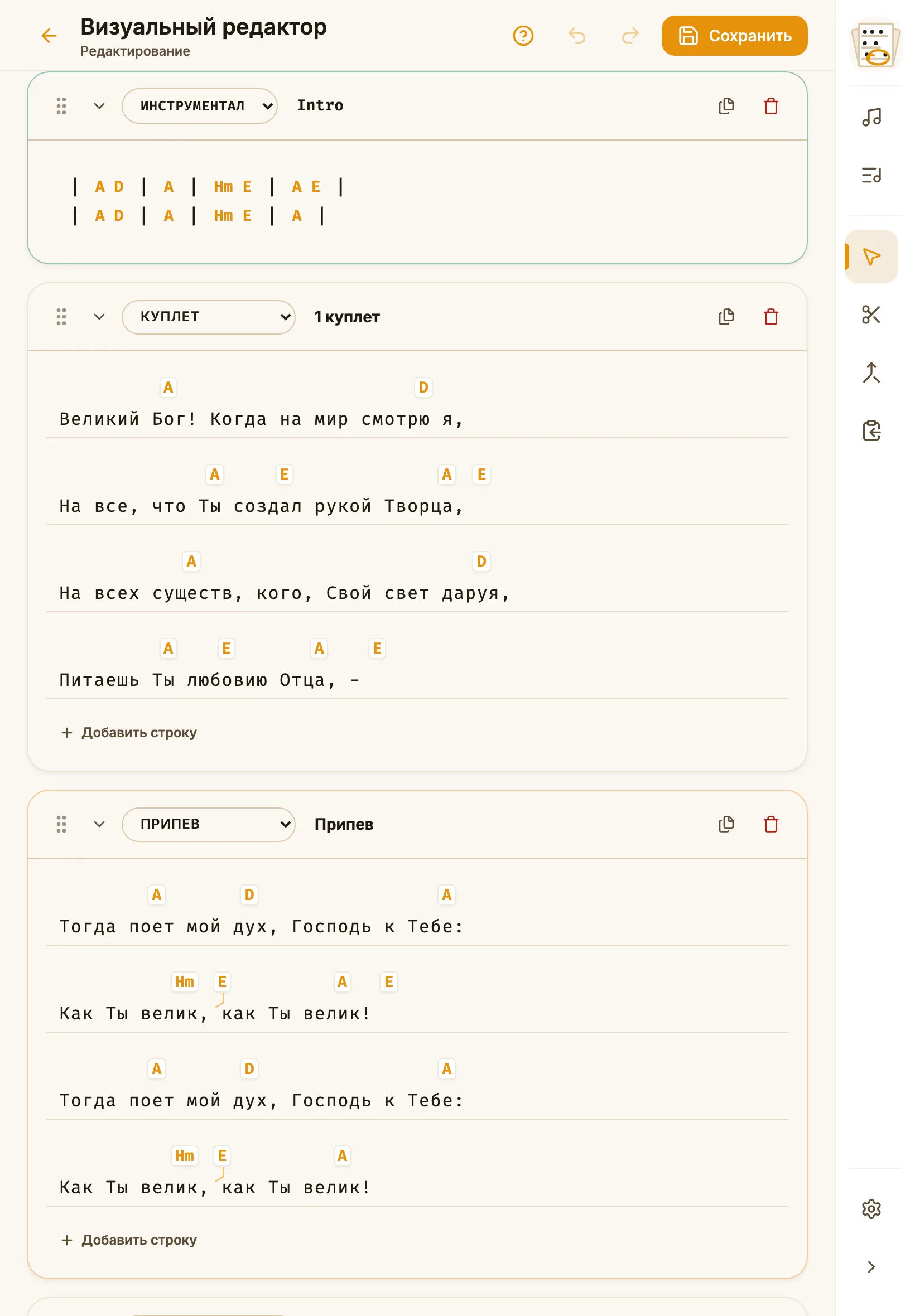Duplicate the Припев section

tap(726, 824)
